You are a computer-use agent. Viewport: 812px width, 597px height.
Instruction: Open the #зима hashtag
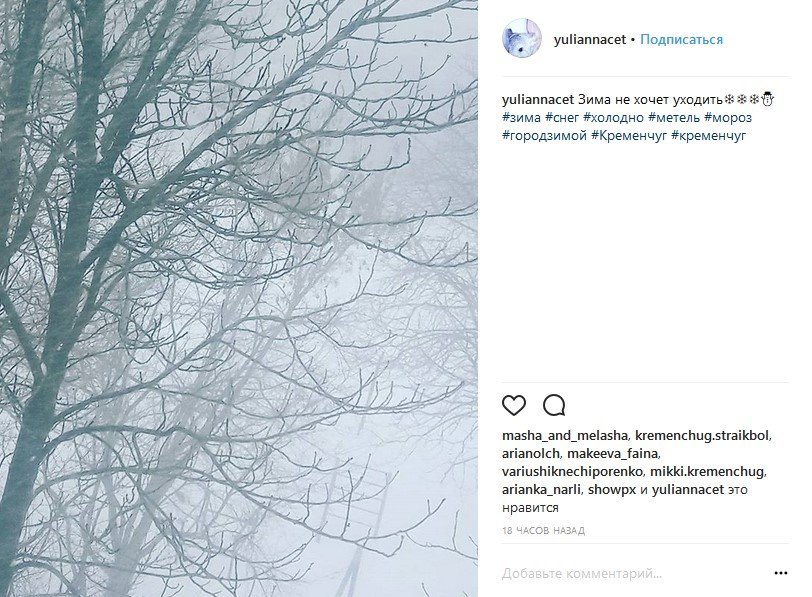(521, 118)
